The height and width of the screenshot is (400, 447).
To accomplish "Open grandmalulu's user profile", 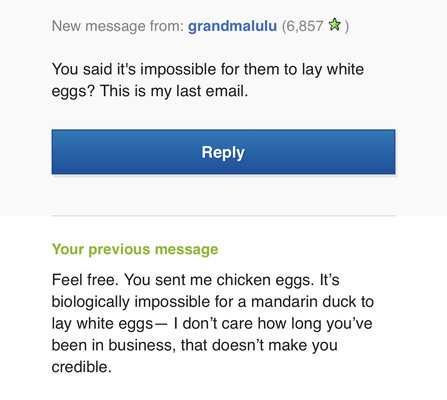I will [x=232, y=26].
